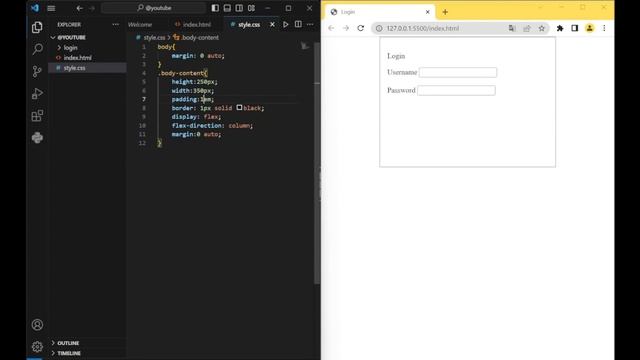Expand the TIMELINE section

(87, 353)
